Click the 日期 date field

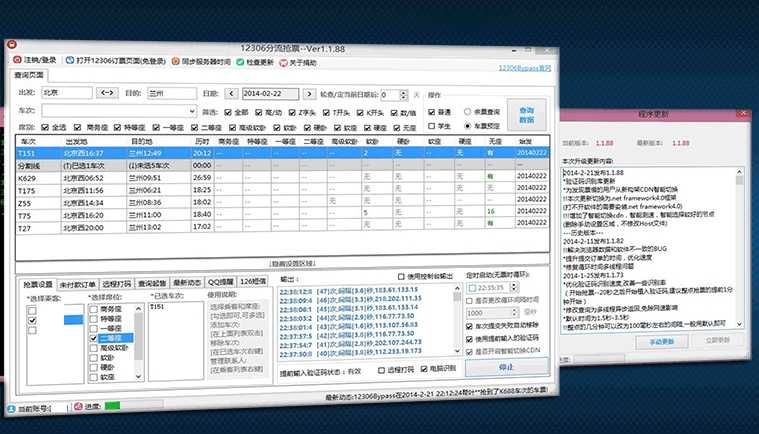tap(270, 93)
